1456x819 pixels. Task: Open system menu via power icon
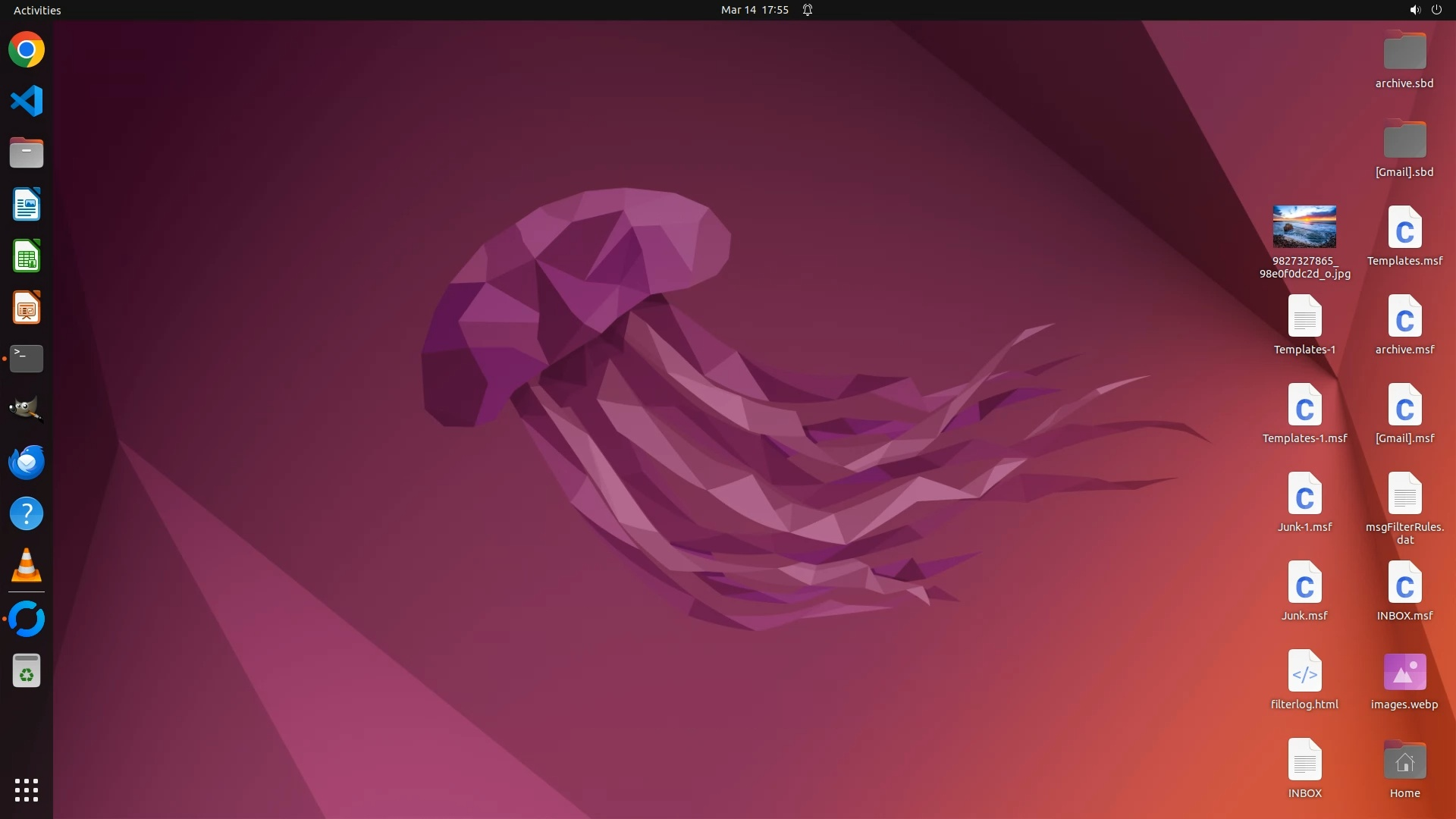tap(1436, 10)
